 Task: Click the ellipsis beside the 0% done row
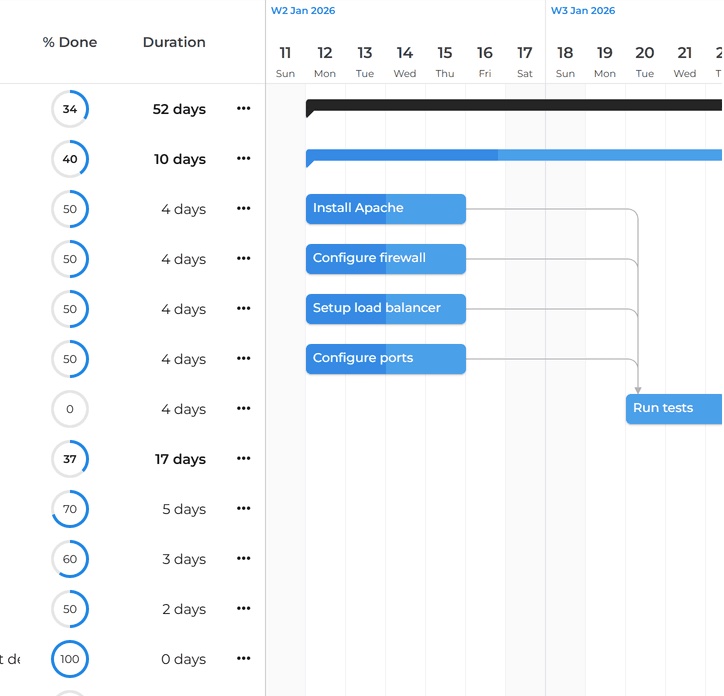coord(243,408)
